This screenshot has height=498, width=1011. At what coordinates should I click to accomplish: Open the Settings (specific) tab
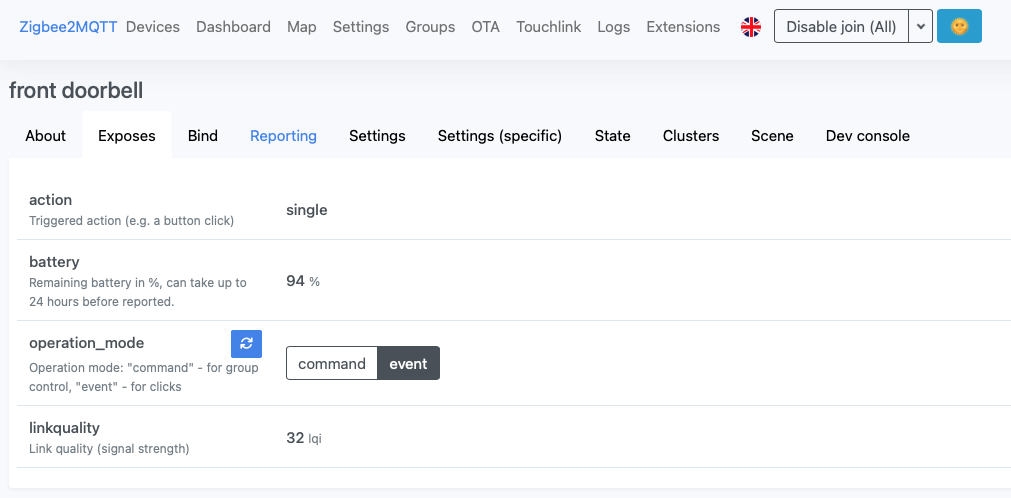click(500, 136)
